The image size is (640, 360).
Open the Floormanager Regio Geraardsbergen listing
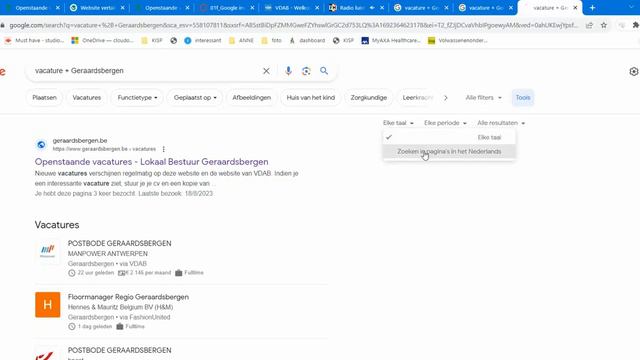[x=128, y=297]
